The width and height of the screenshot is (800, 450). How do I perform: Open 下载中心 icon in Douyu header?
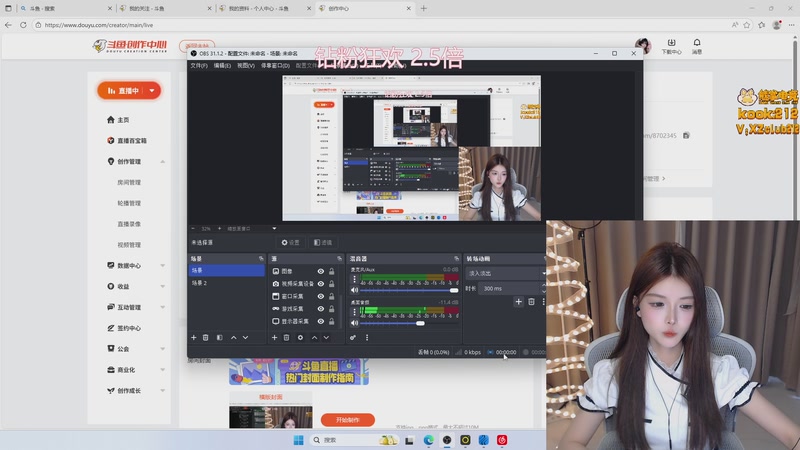point(671,46)
